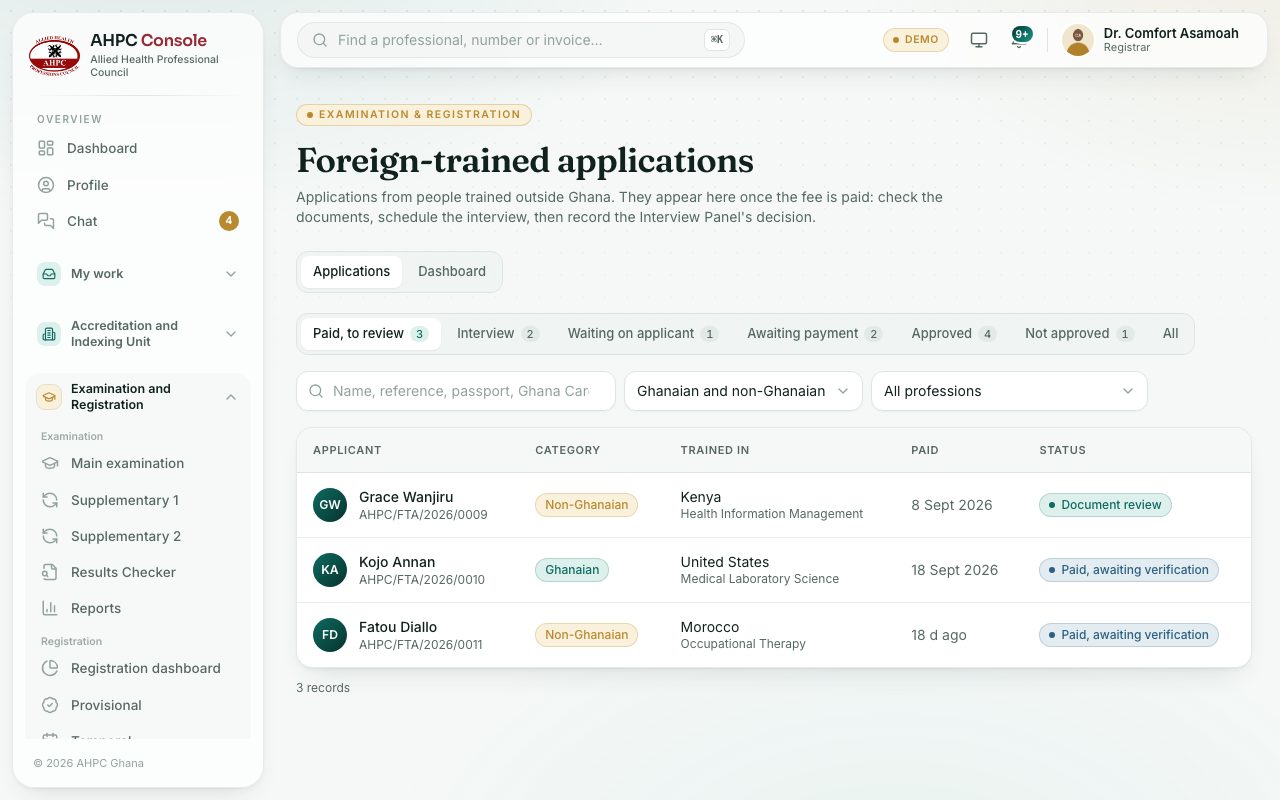Switch to the Applications tab
The image size is (1280, 800).
351,271
